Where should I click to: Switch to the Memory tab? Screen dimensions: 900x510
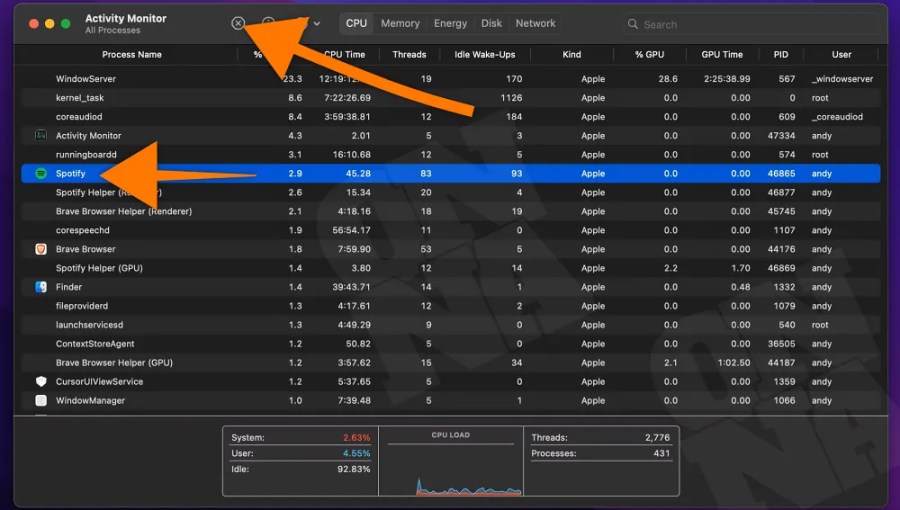(x=400, y=23)
